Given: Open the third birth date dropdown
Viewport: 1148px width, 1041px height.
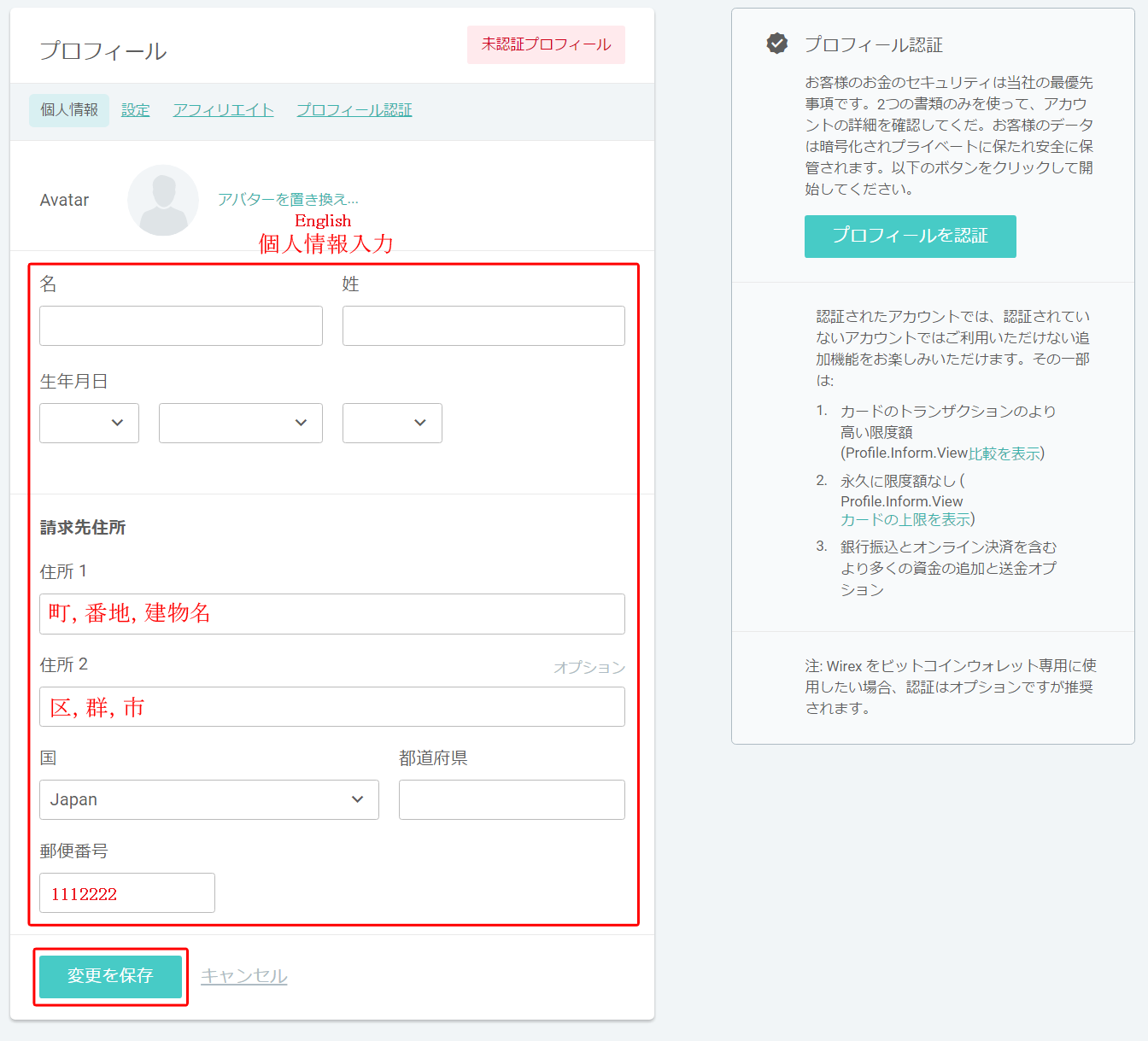Looking at the screenshot, I should coord(392,423).
